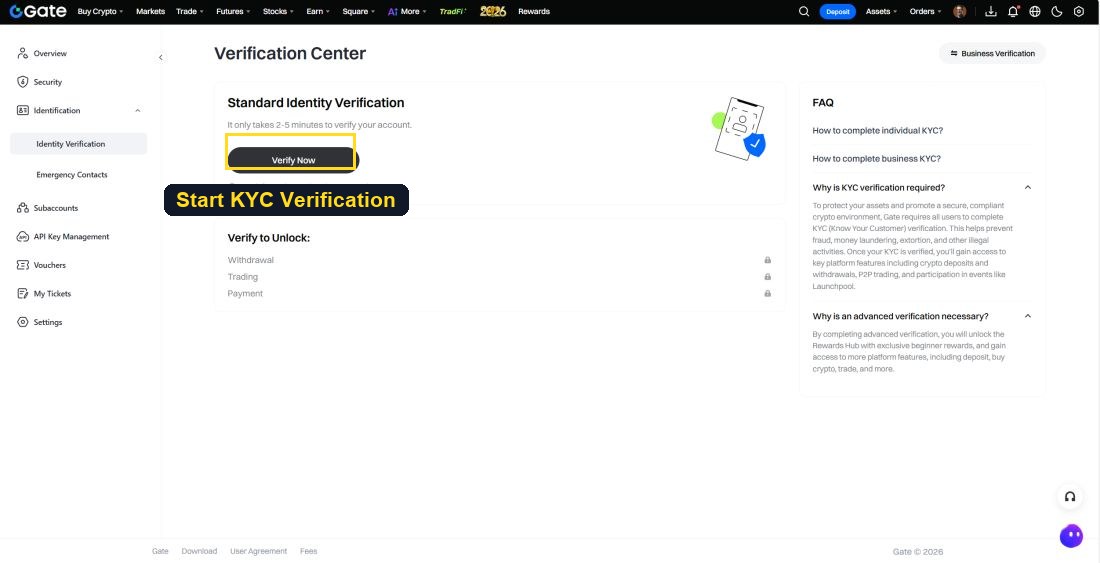Open the More dropdown menu

[x=407, y=11]
